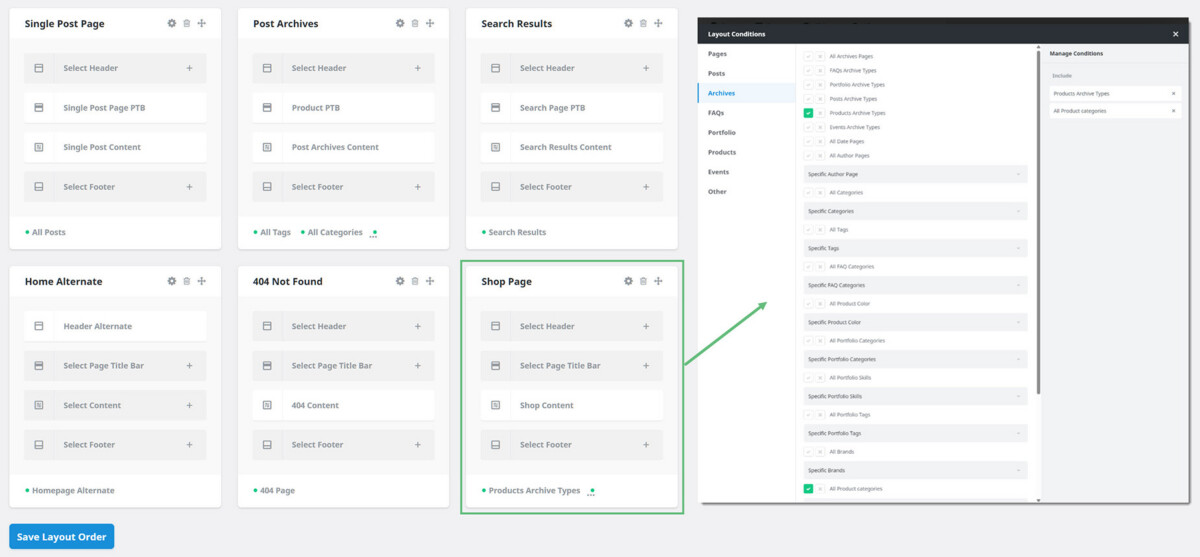Image resolution: width=1200 pixels, height=557 pixels.
Task: Expand Specific Categories dropdown
Action: [915, 211]
